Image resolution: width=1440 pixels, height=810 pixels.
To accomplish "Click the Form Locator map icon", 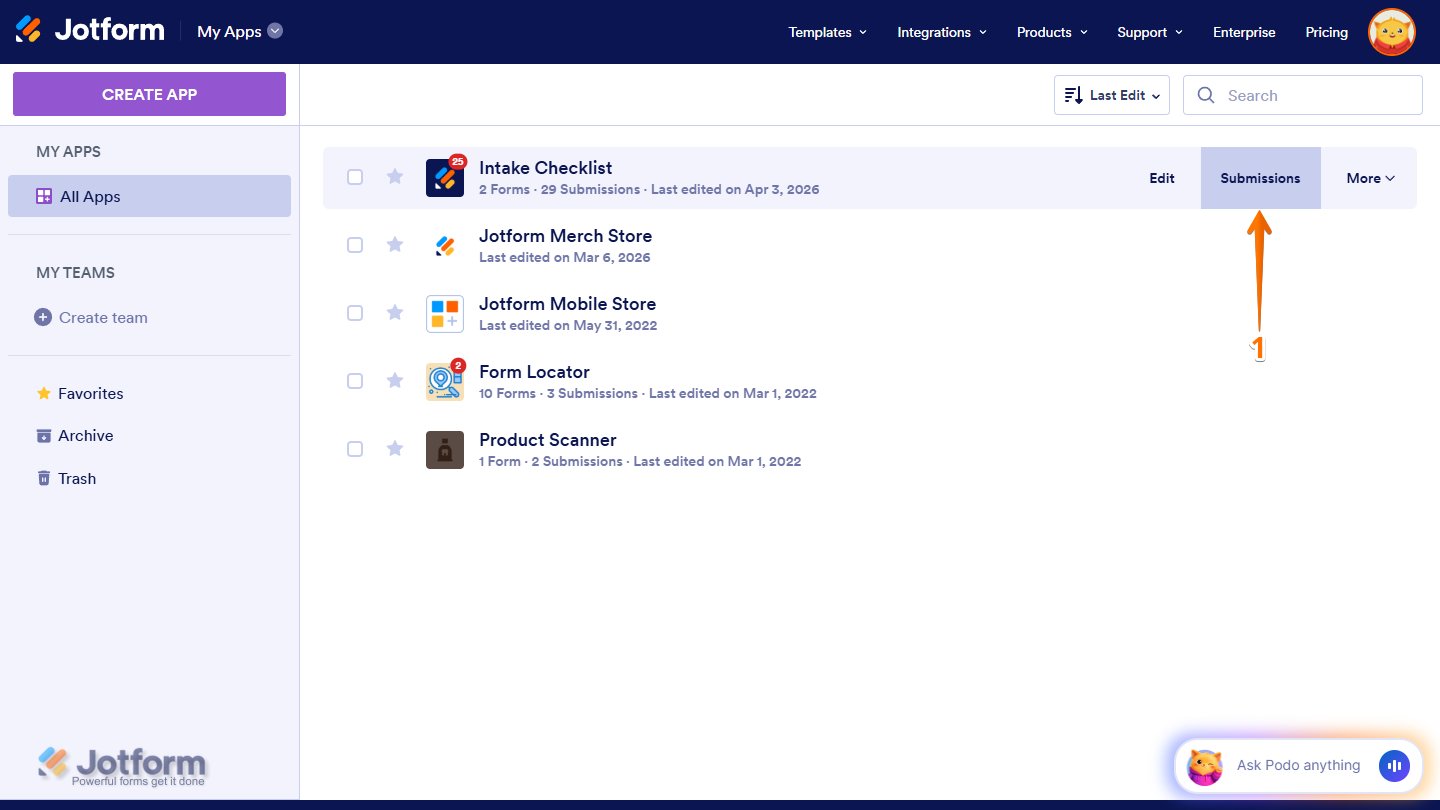I will pyautogui.click(x=444, y=380).
